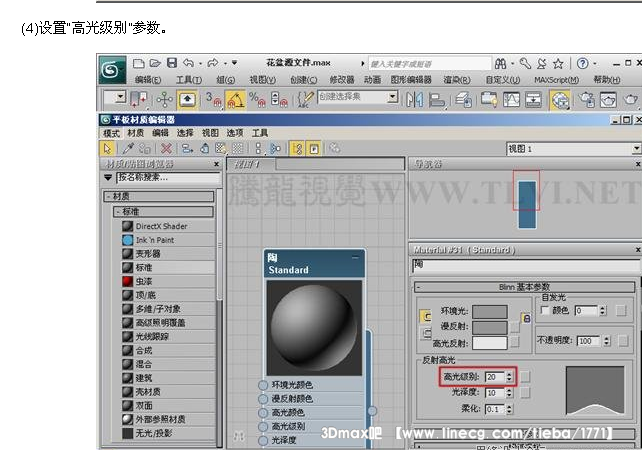Save the file using the floppy disk icon
Viewport: 642px width, 450px height.
172,63
